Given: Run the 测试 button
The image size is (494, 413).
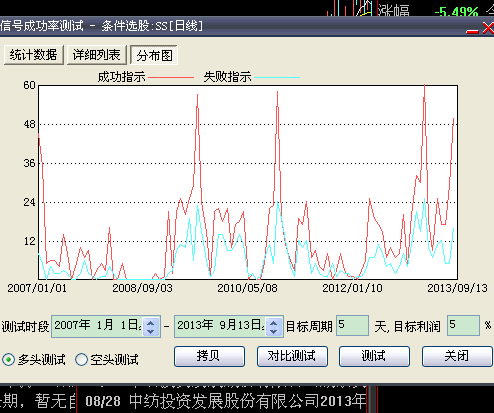Looking at the screenshot, I should coord(374,356).
